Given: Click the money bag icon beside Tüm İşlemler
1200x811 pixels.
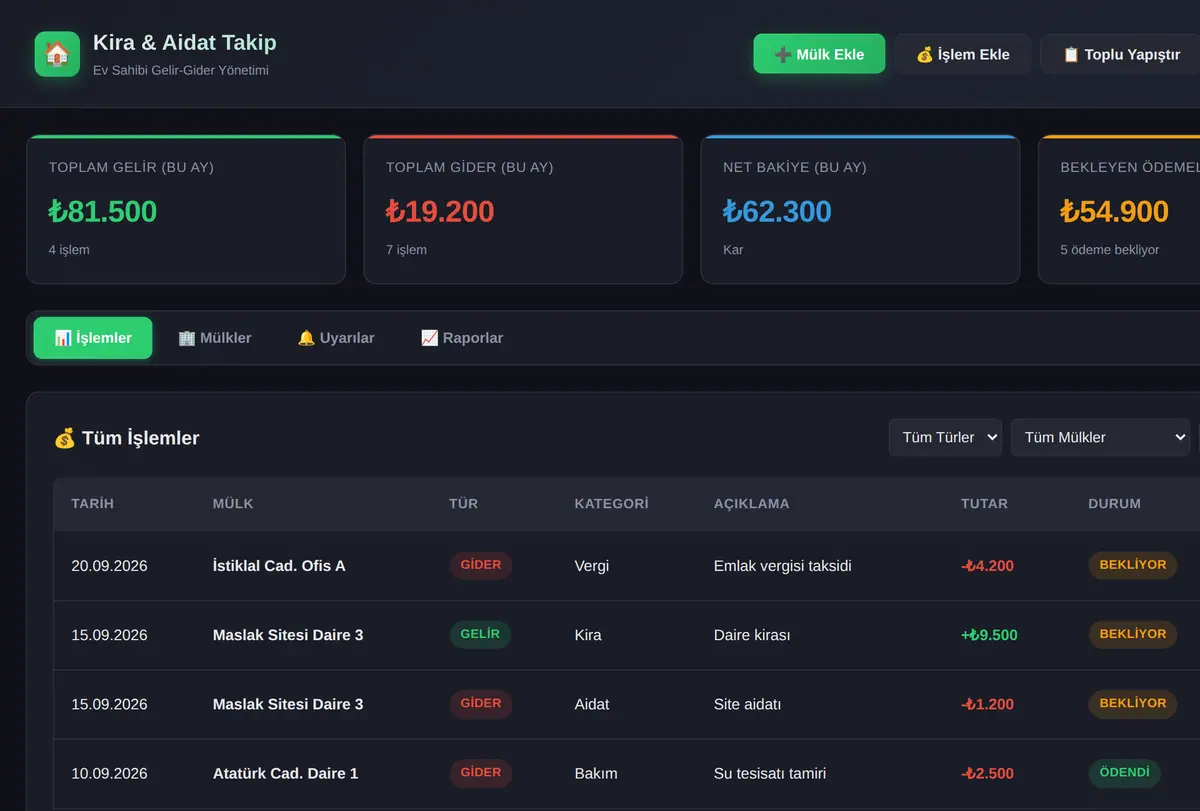Looking at the screenshot, I should coord(64,438).
